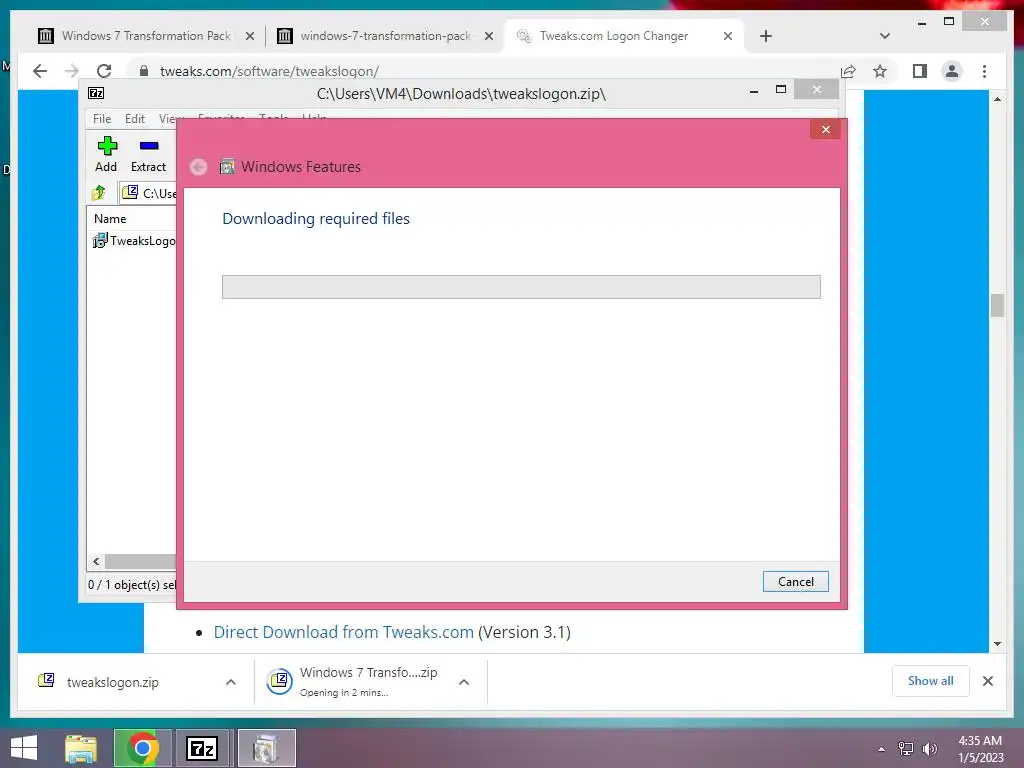The width and height of the screenshot is (1024, 768).
Task: Click the Downloading required files progress bar
Action: [x=521, y=287]
